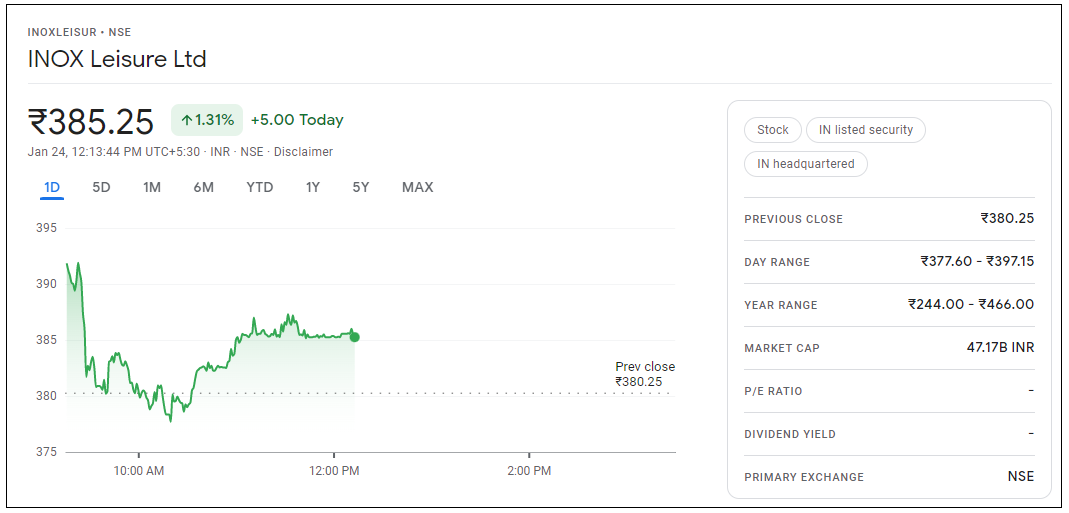Click the 47.17B INR market cap value
The width and height of the screenshot is (1069, 513).
[x=1000, y=347]
